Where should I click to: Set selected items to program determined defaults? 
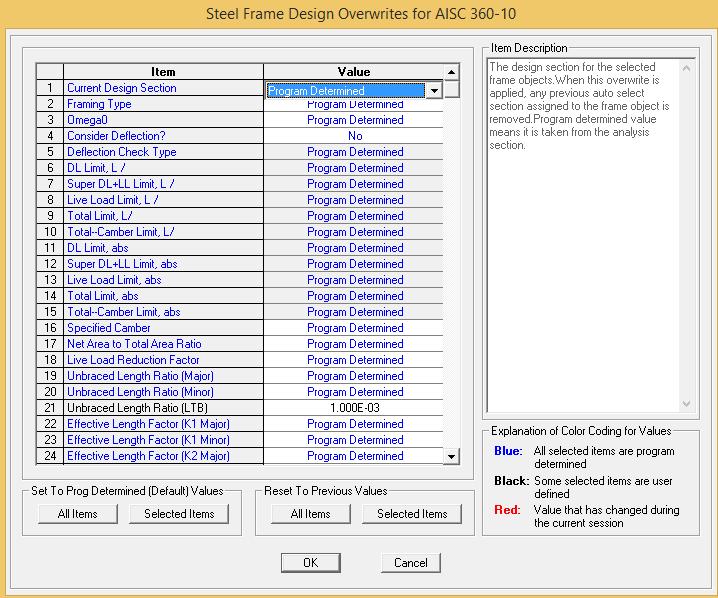[x=179, y=514]
